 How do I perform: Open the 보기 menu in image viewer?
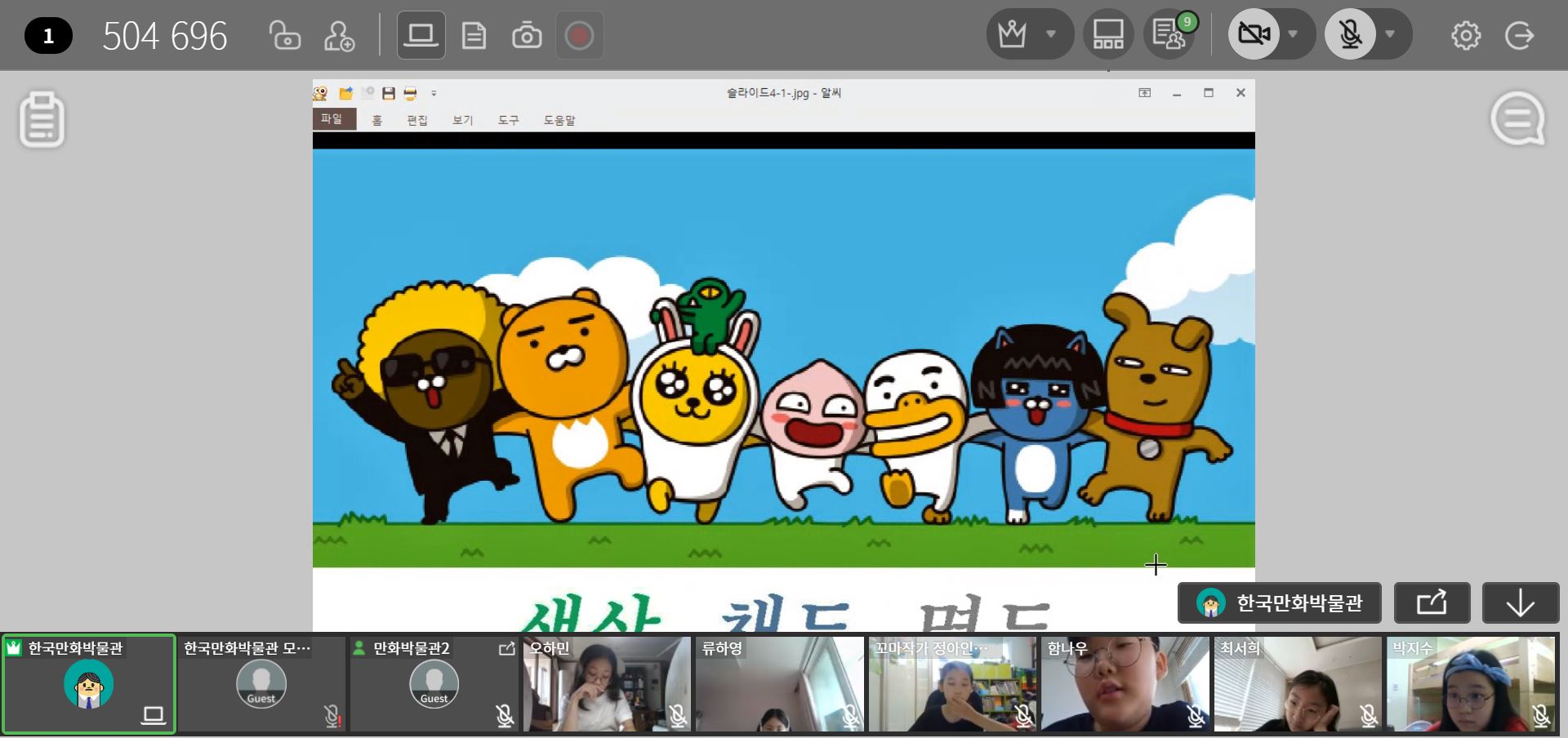click(x=463, y=120)
